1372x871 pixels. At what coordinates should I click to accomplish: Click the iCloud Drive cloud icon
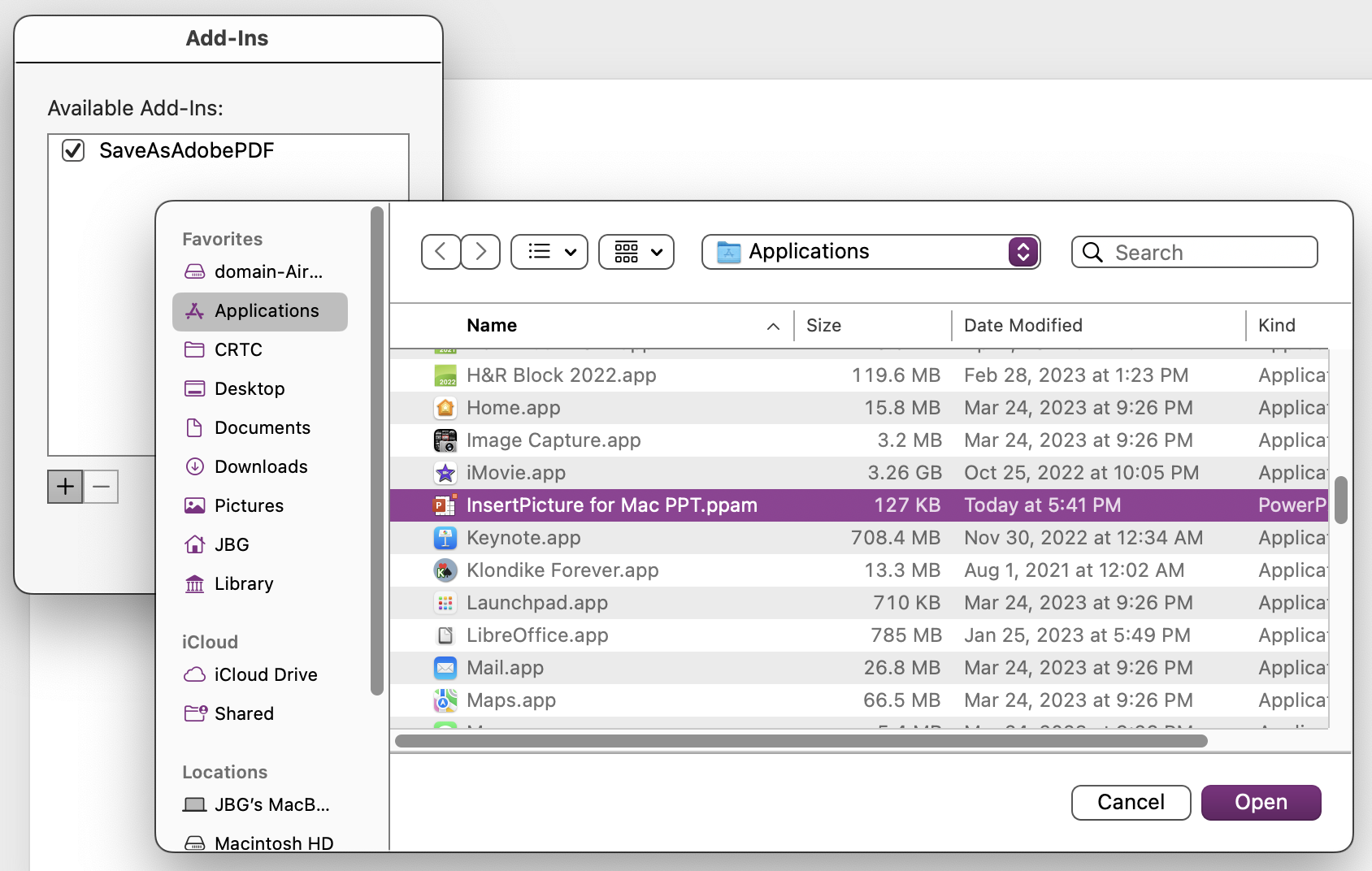[194, 674]
